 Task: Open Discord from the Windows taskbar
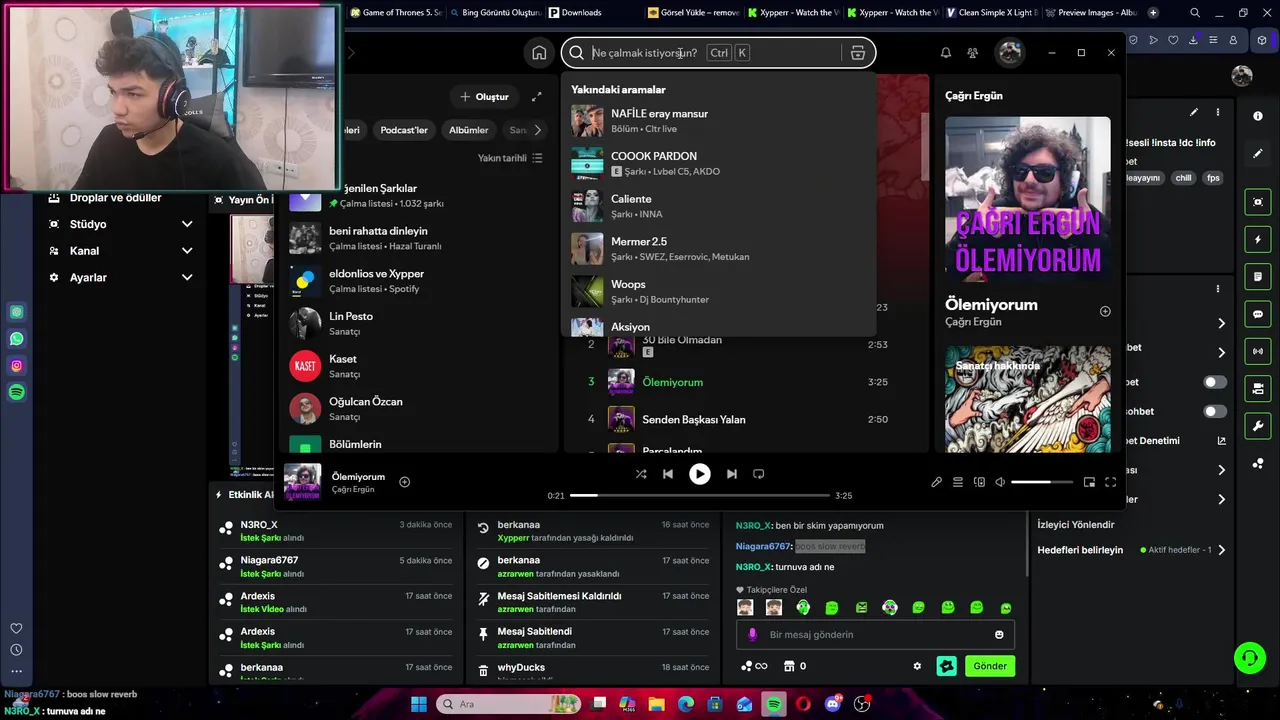(x=833, y=704)
